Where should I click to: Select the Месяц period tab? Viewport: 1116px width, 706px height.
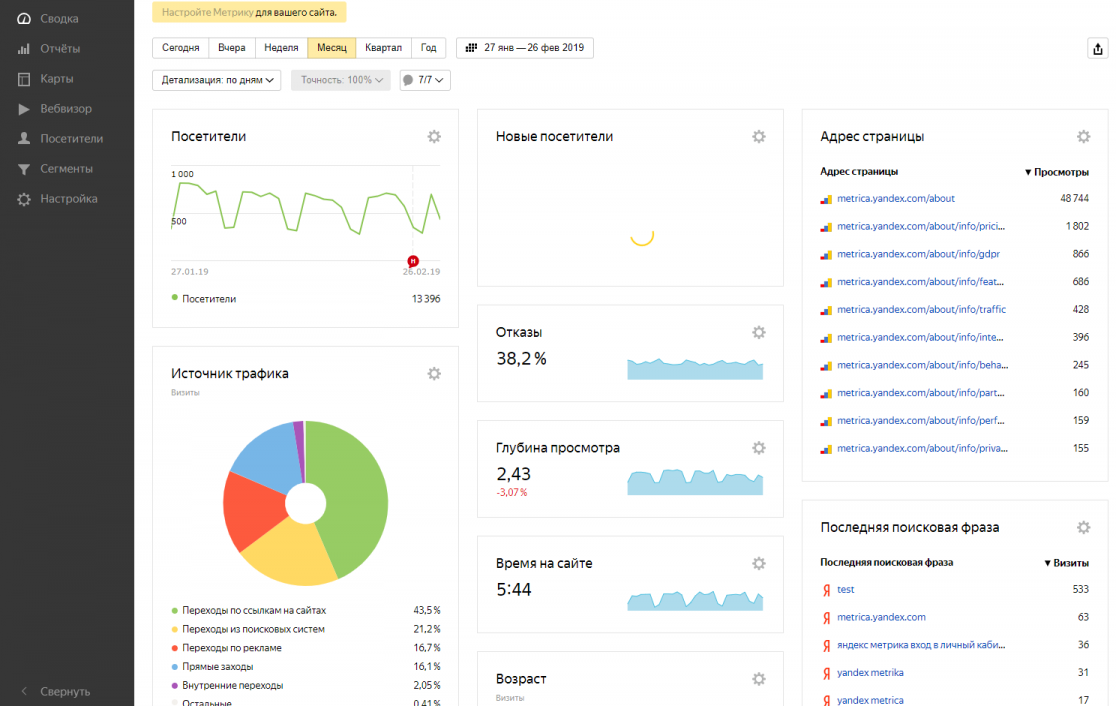(332, 48)
